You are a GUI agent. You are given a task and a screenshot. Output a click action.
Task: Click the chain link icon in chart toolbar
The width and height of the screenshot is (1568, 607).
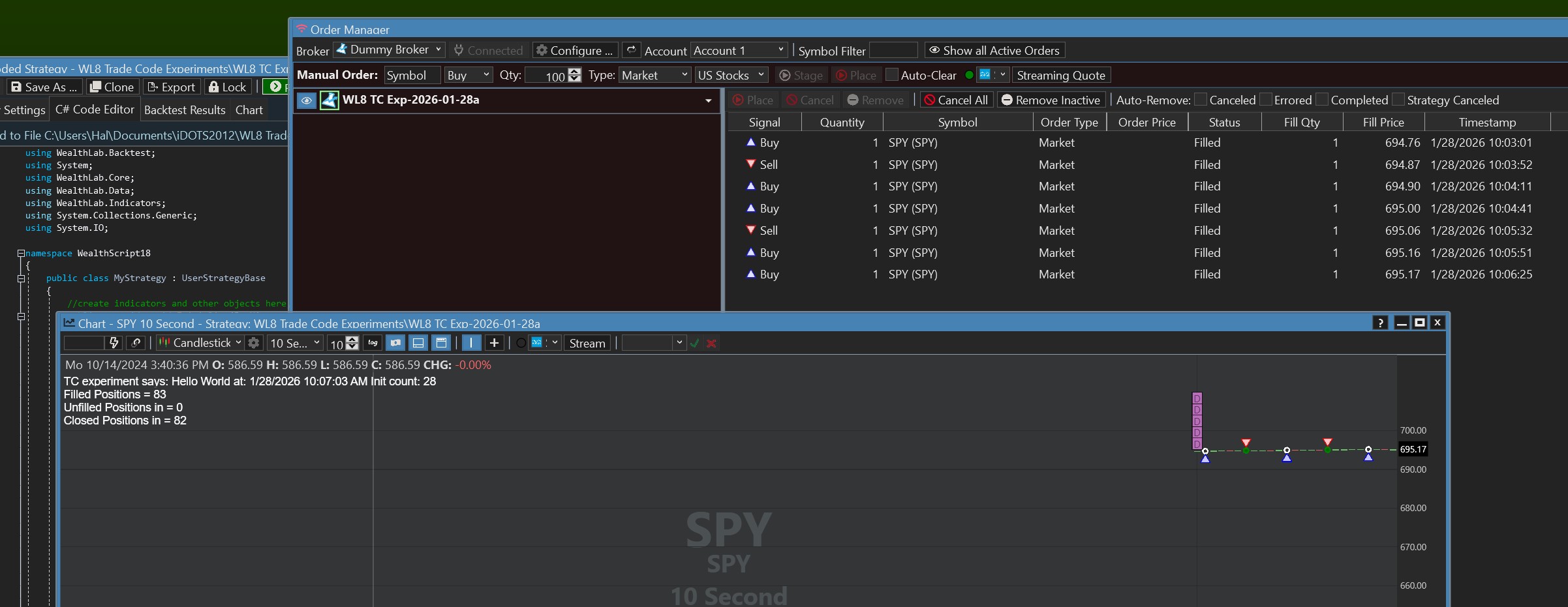(136, 343)
